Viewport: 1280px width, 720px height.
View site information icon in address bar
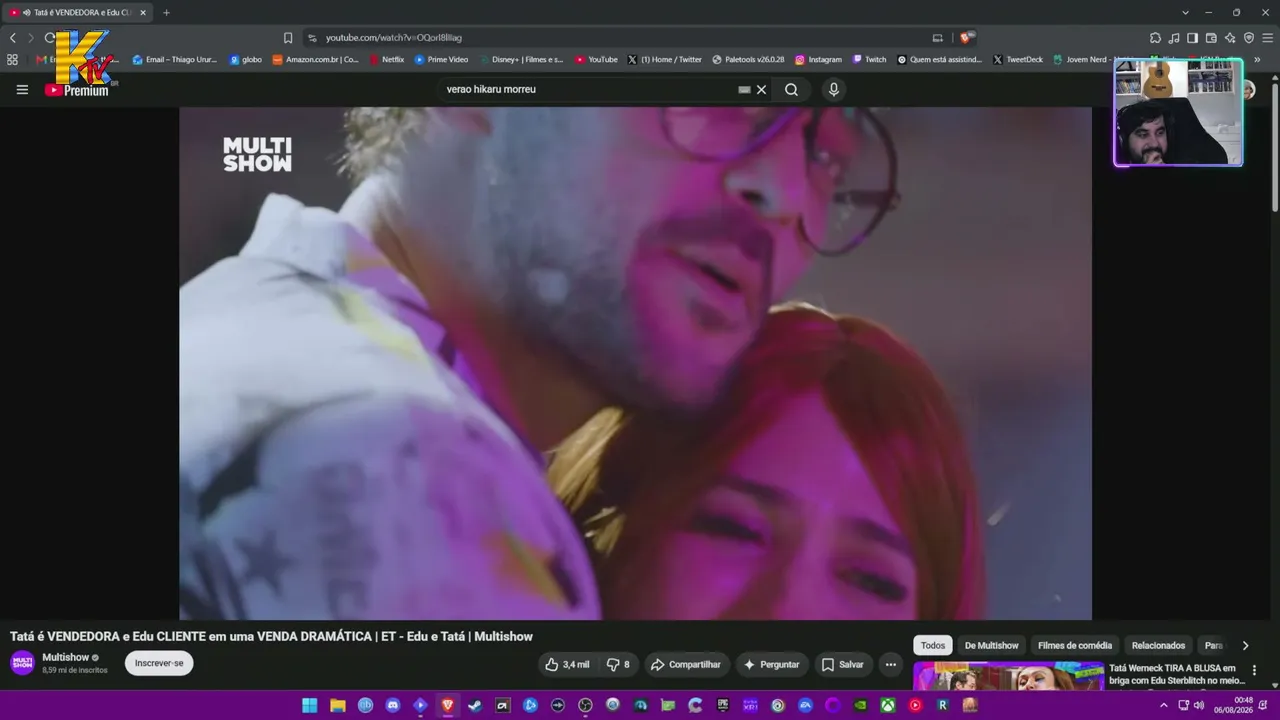pyautogui.click(x=312, y=37)
